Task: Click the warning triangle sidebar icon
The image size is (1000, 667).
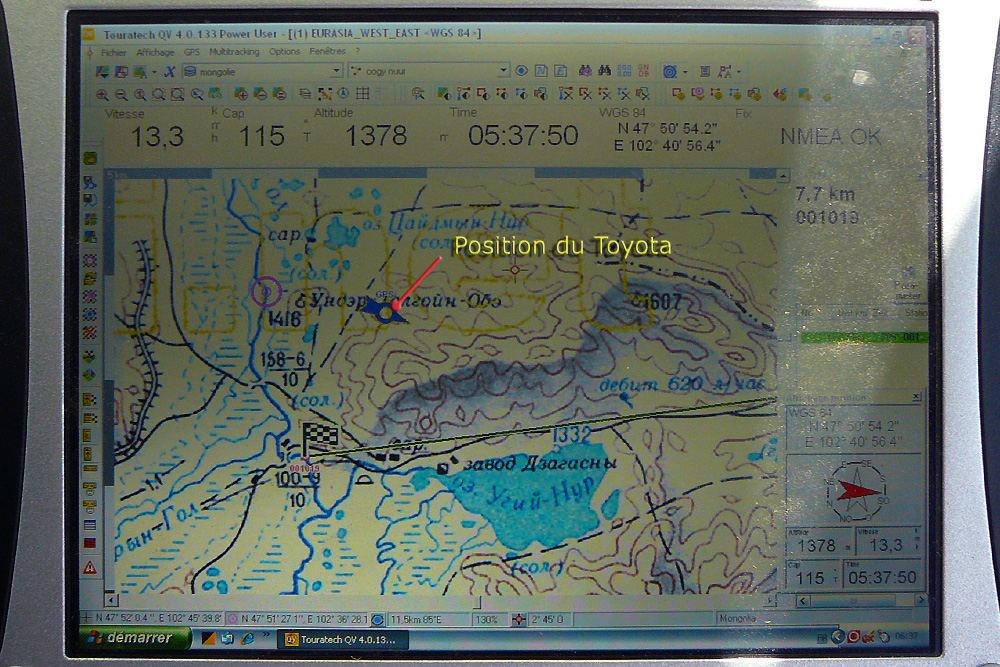Action: (x=90, y=567)
